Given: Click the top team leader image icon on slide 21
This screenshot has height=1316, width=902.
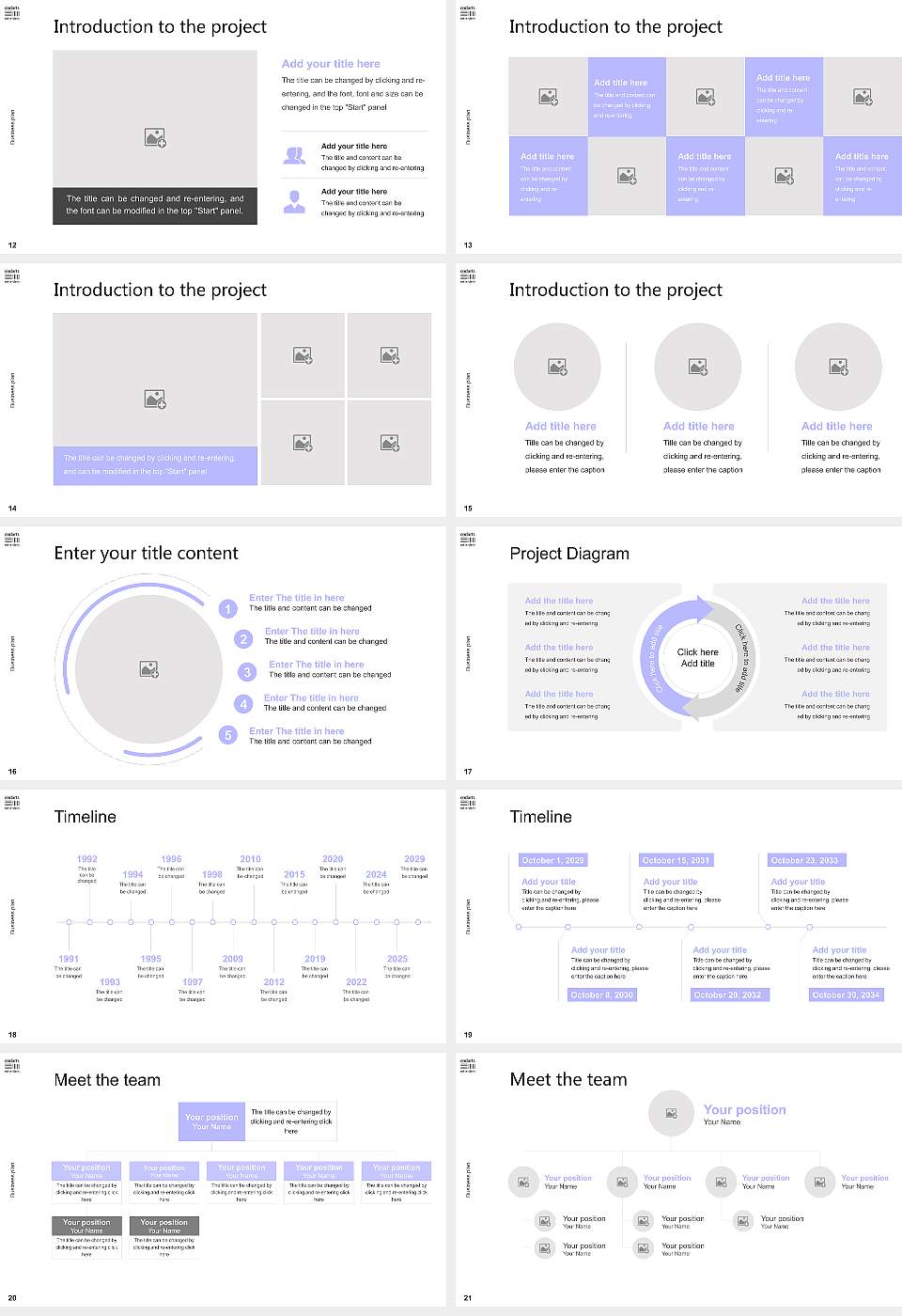Looking at the screenshot, I should 671,1113.
